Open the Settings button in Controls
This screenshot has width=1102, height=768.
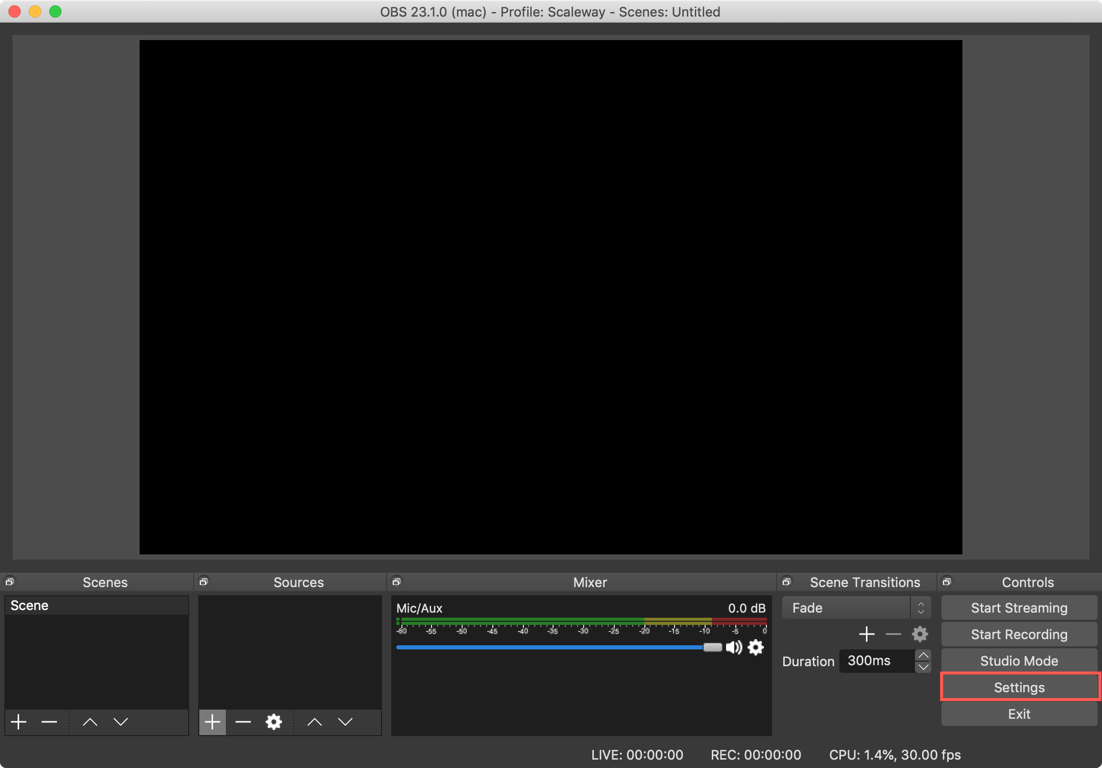point(1019,688)
